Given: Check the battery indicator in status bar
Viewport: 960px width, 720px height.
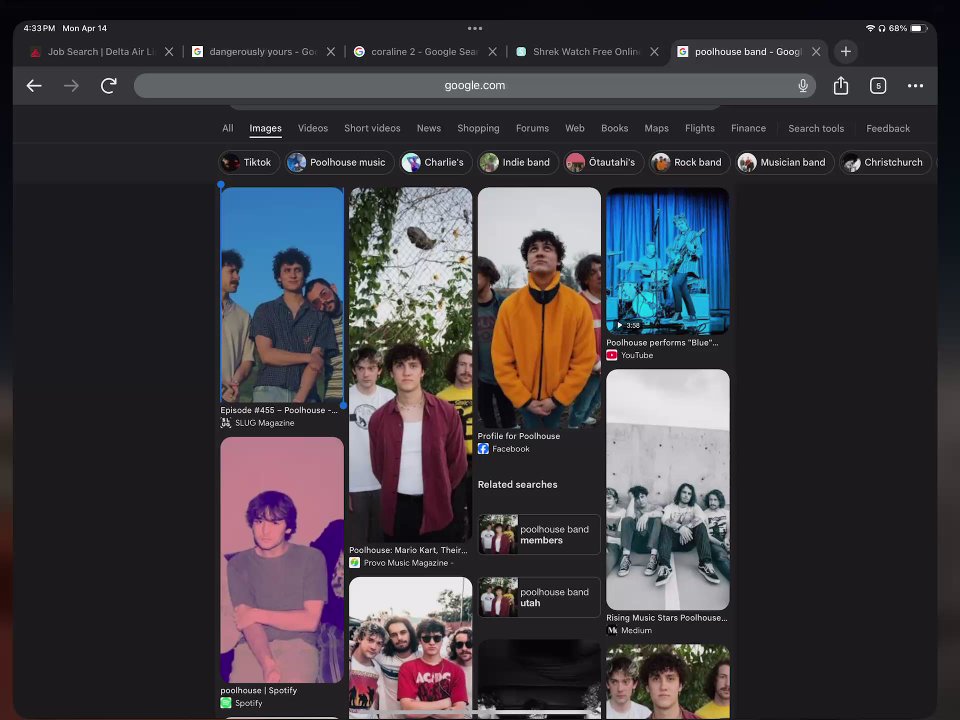Looking at the screenshot, I should click(x=918, y=28).
